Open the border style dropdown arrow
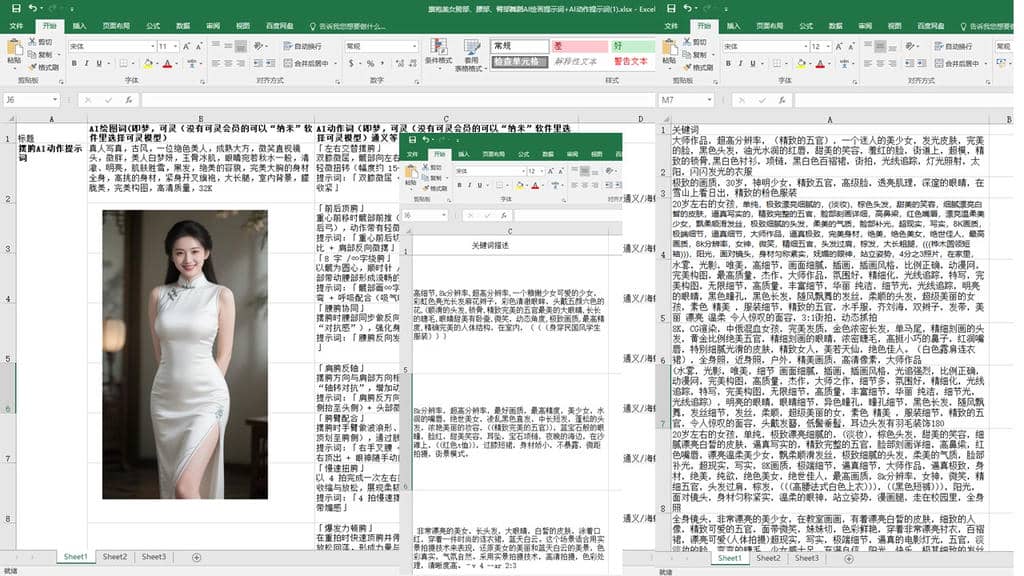The width and height of the screenshot is (1024, 576). coord(133,63)
